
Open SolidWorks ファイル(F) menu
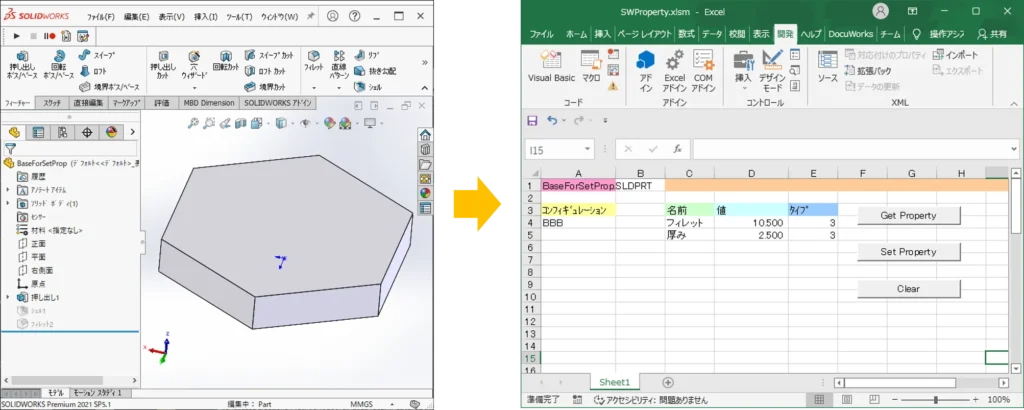pos(101,16)
